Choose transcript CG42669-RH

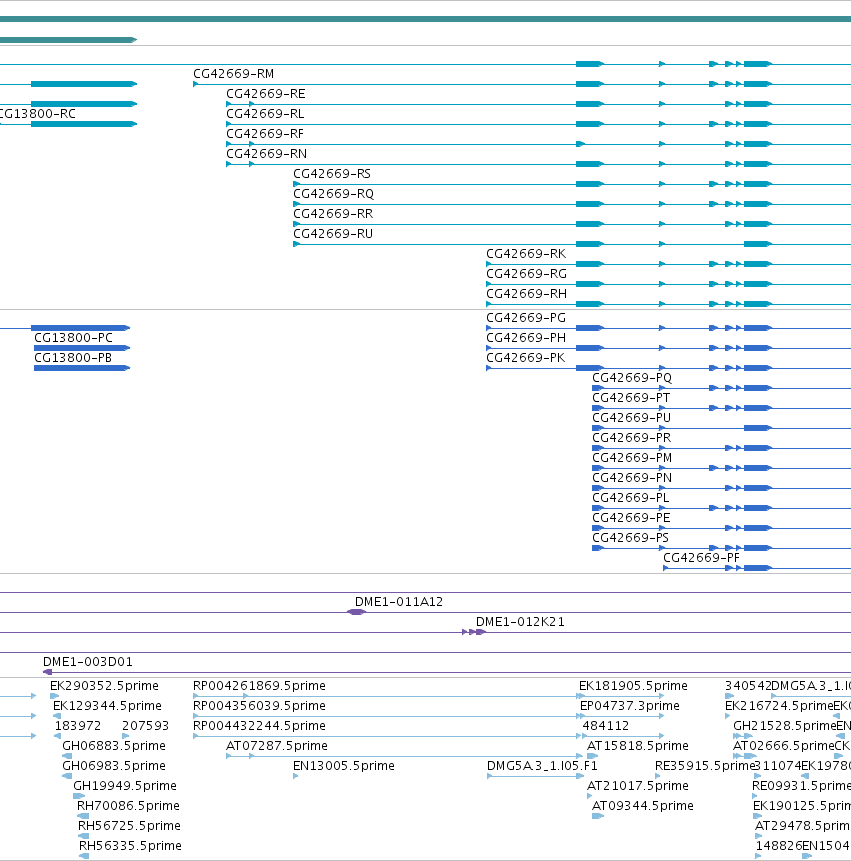[x=527, y=294]
